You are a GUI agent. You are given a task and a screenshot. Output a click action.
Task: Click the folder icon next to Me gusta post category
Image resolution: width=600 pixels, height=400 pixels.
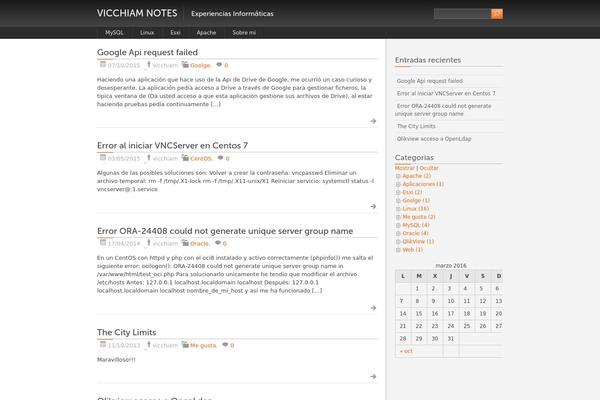pyautogui.click(x=185, y=344)
